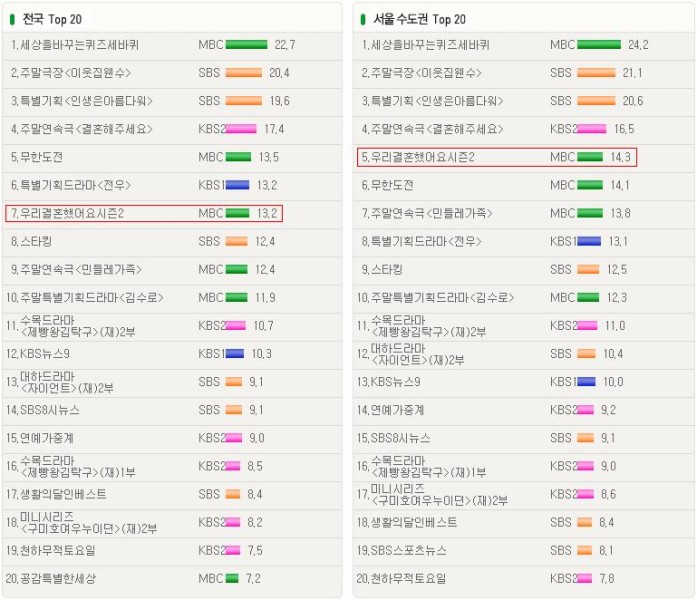
Task: Select '18.미니시리즈<구미호여우누이뎐>(재)2부' in the 전국 list
Action: (x=81, y=522)
